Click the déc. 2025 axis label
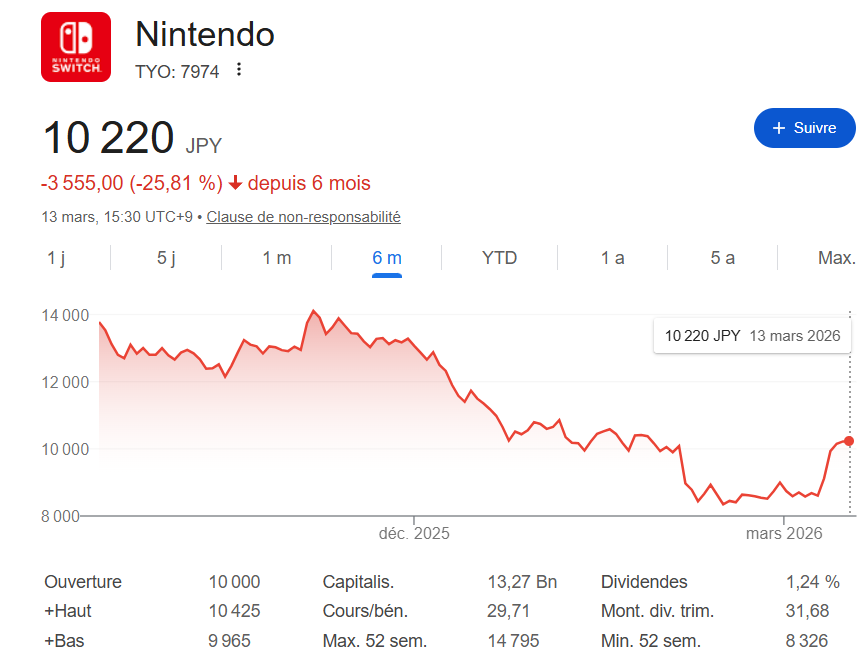Screen dimensions: 863x651 (x=414, y=533)
